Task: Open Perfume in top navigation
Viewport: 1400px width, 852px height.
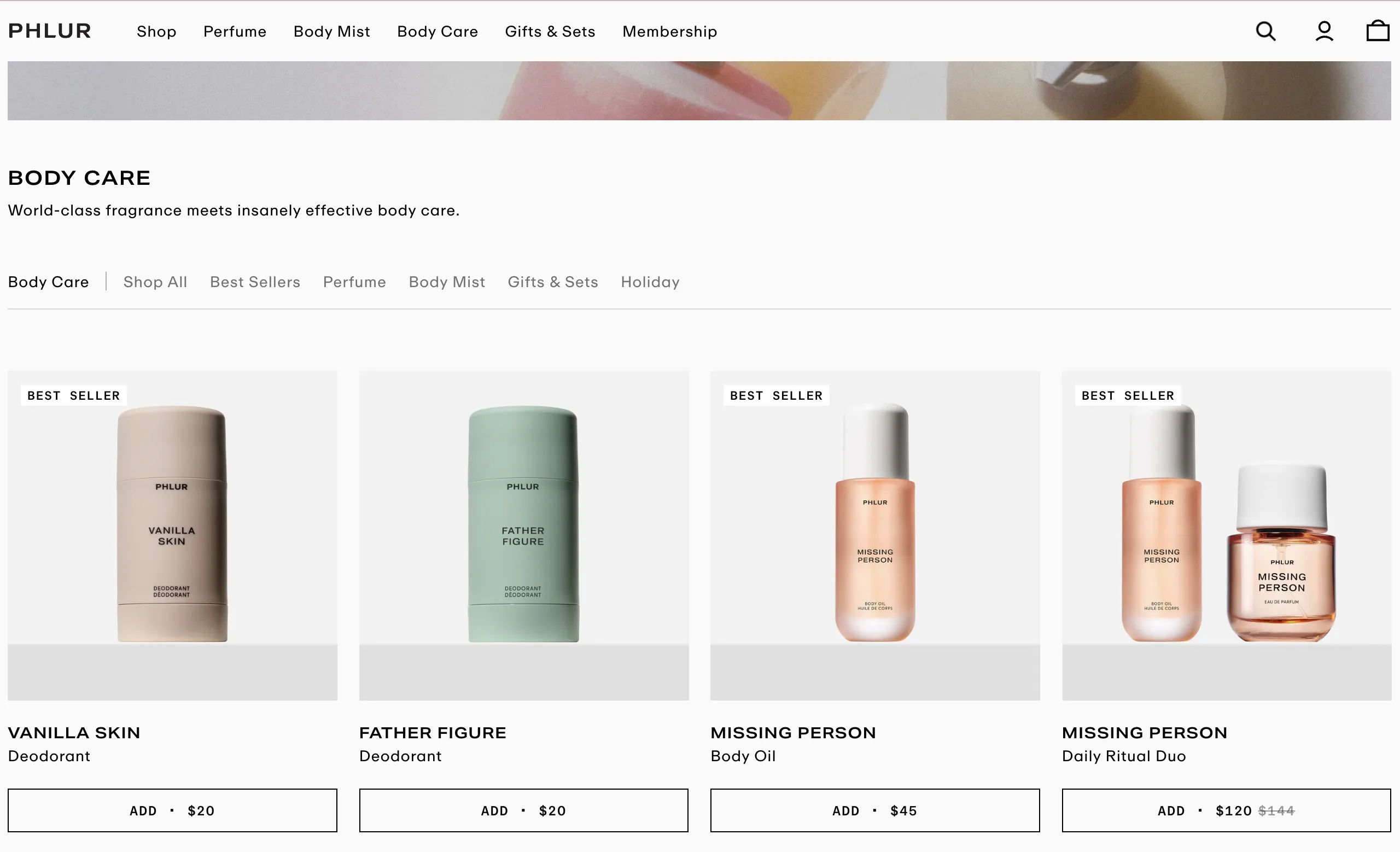Action: (x=235, y=32)
